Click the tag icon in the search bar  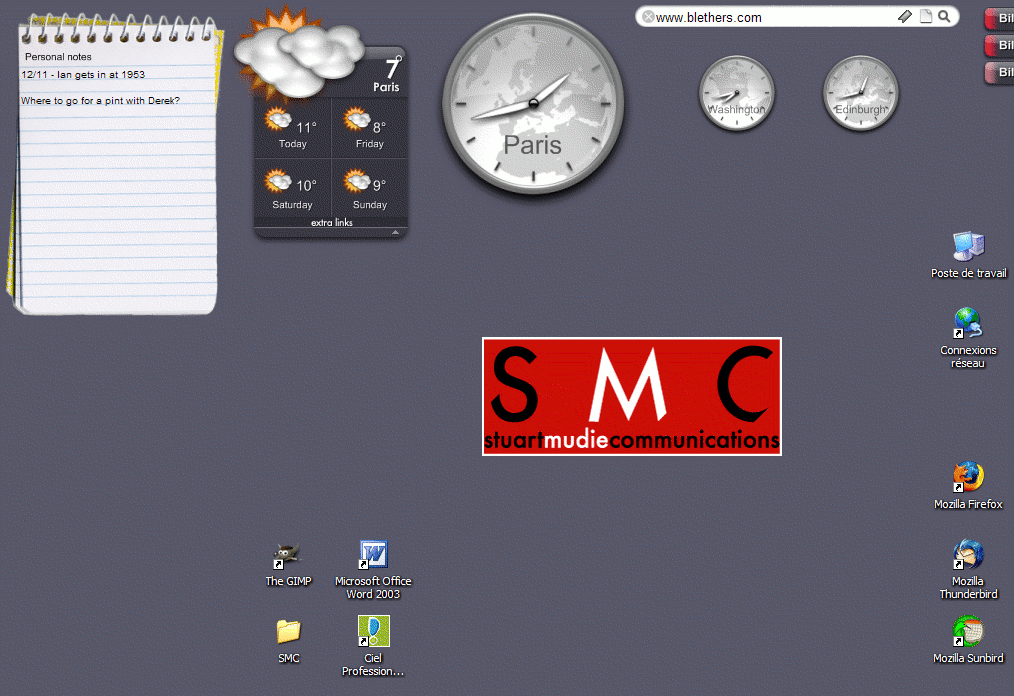pos(905,16)
